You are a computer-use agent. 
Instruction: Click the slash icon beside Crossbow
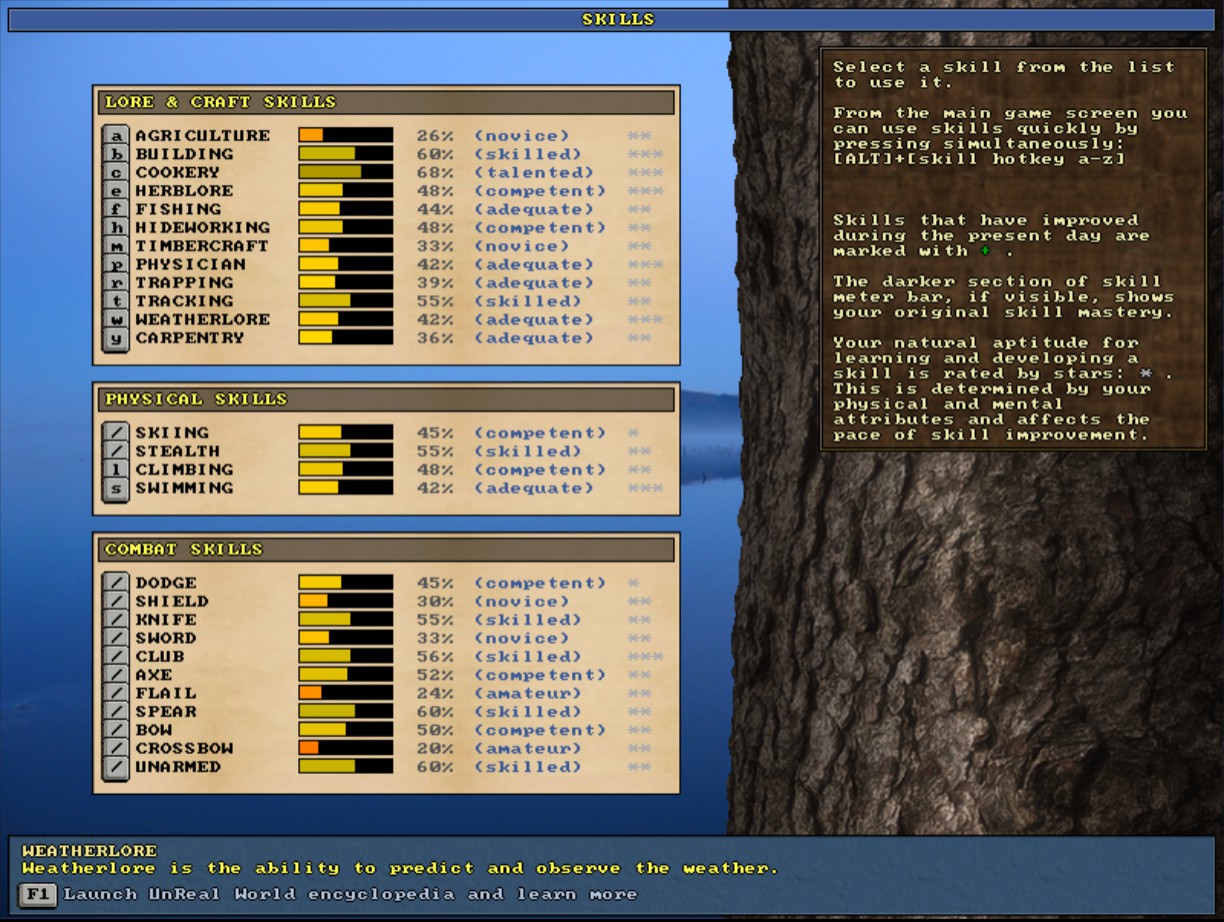[116, 748]
